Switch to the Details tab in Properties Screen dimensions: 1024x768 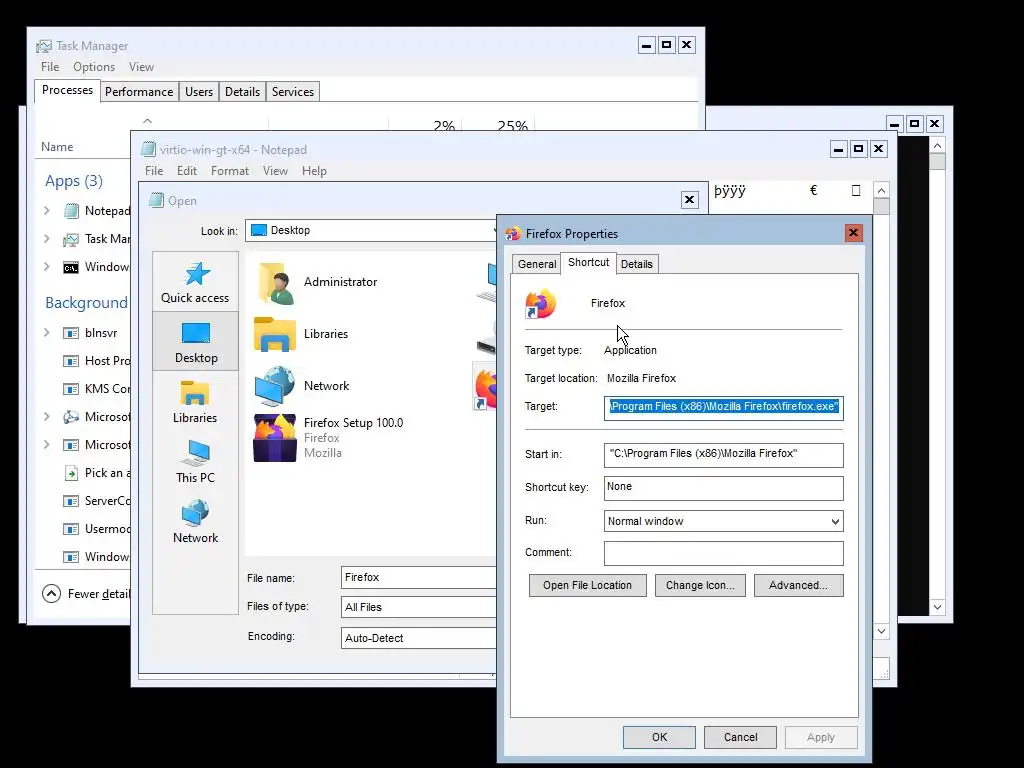(637, 264)
